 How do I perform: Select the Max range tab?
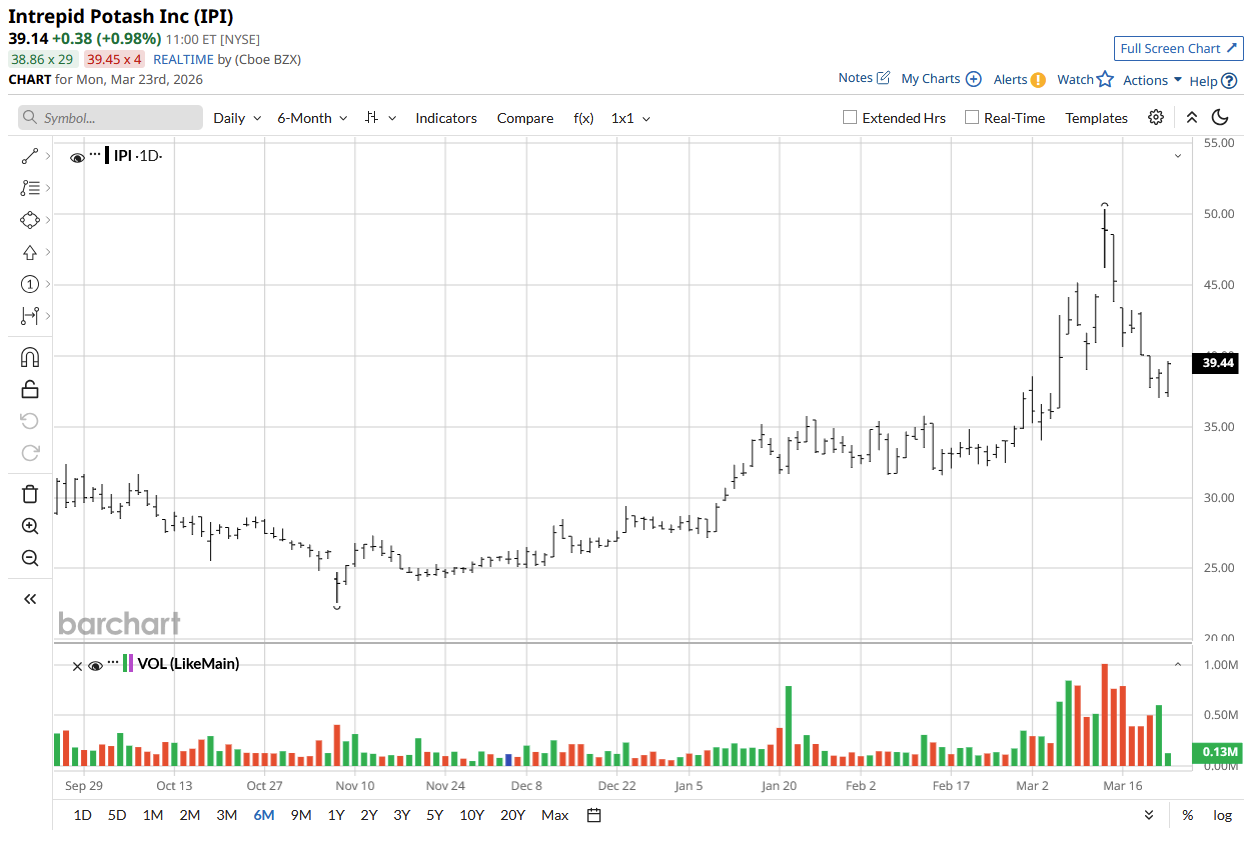pyautogui.click(x=555, y=815)
